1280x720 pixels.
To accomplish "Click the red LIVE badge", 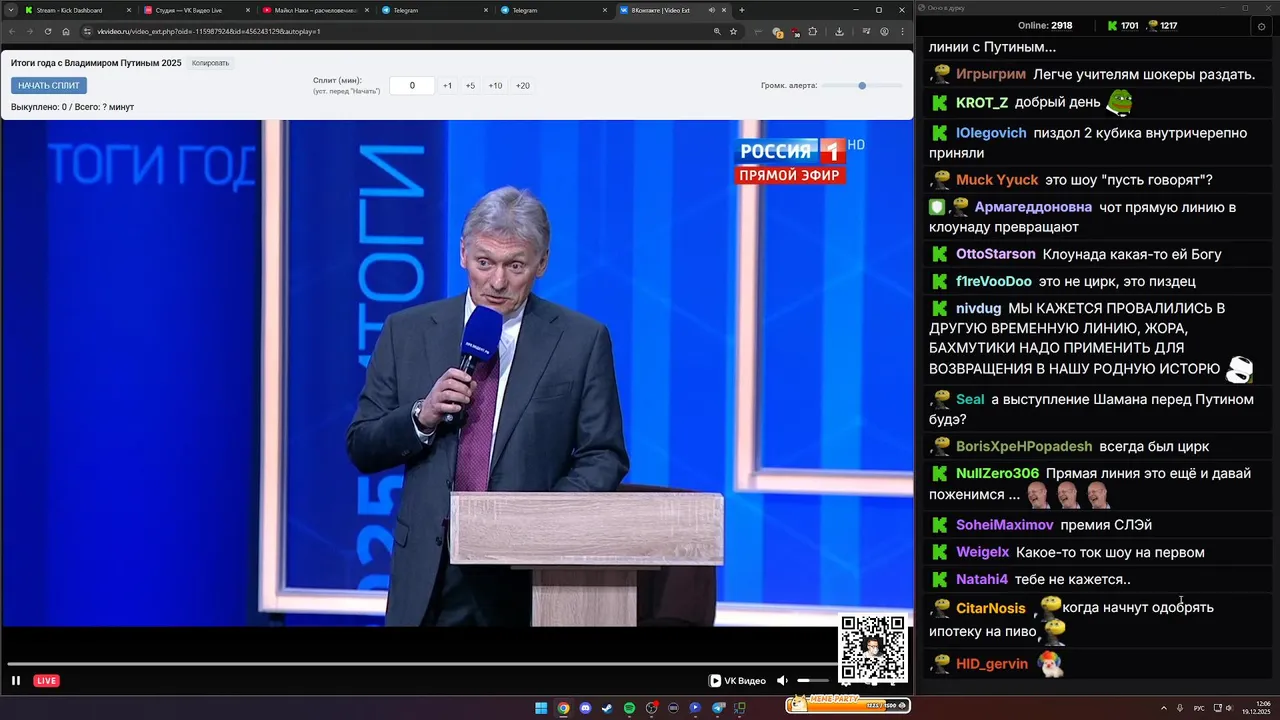I will (46, 680).
